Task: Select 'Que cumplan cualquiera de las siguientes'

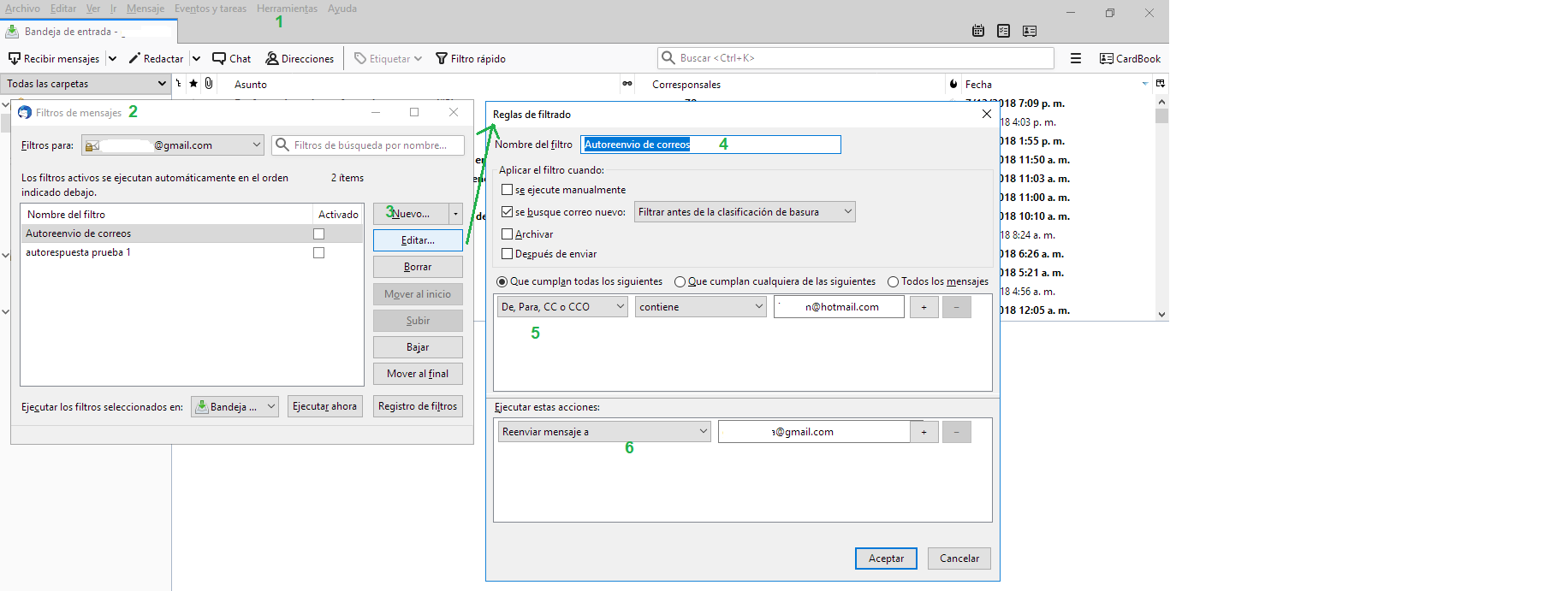Action: pos(680,282)
